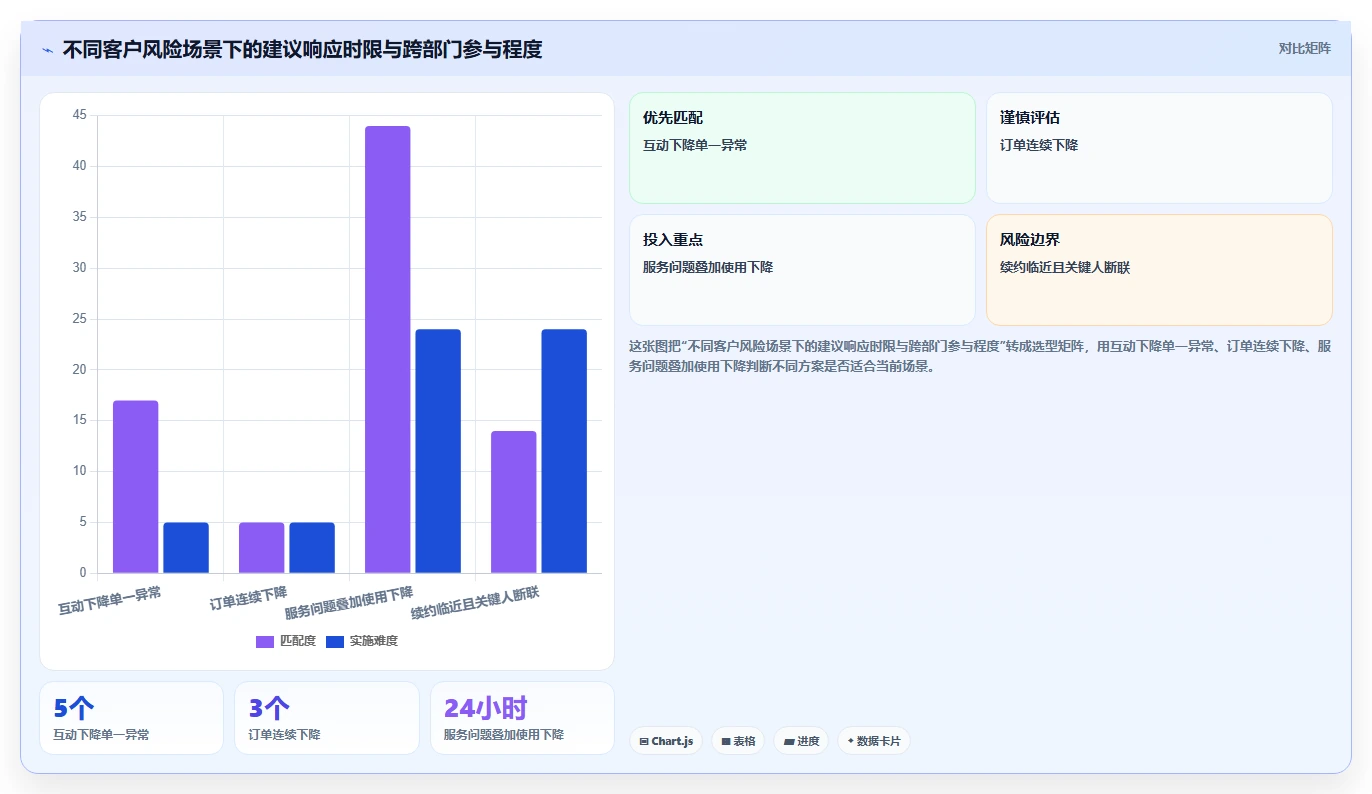The image size is (1372, 794).
Task: Click the 对比矩阵 label in header
Action: (x=1304, y=48)
